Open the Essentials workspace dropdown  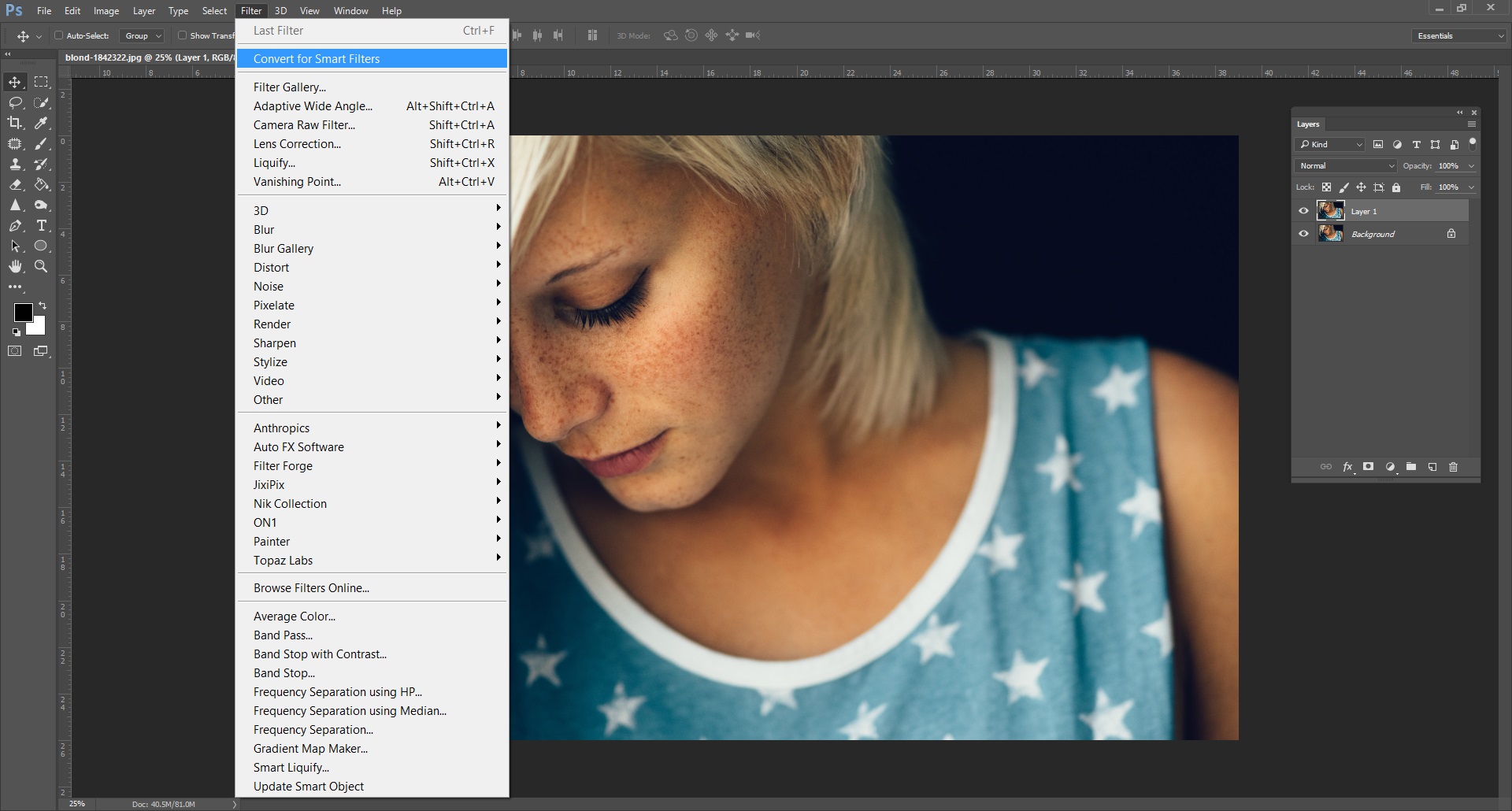(1460, 35)
